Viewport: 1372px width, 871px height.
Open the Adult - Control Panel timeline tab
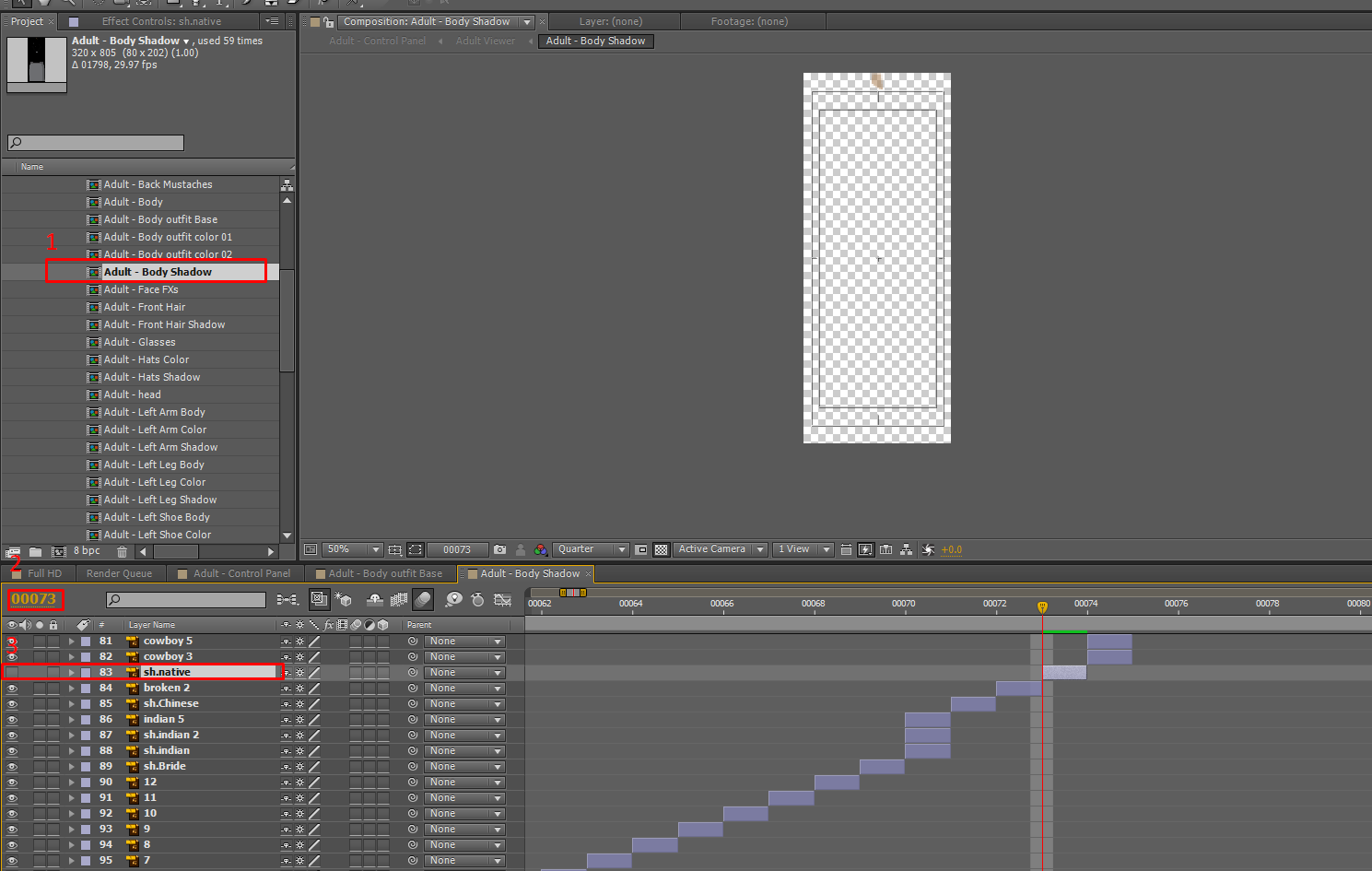tap(240, 573)
